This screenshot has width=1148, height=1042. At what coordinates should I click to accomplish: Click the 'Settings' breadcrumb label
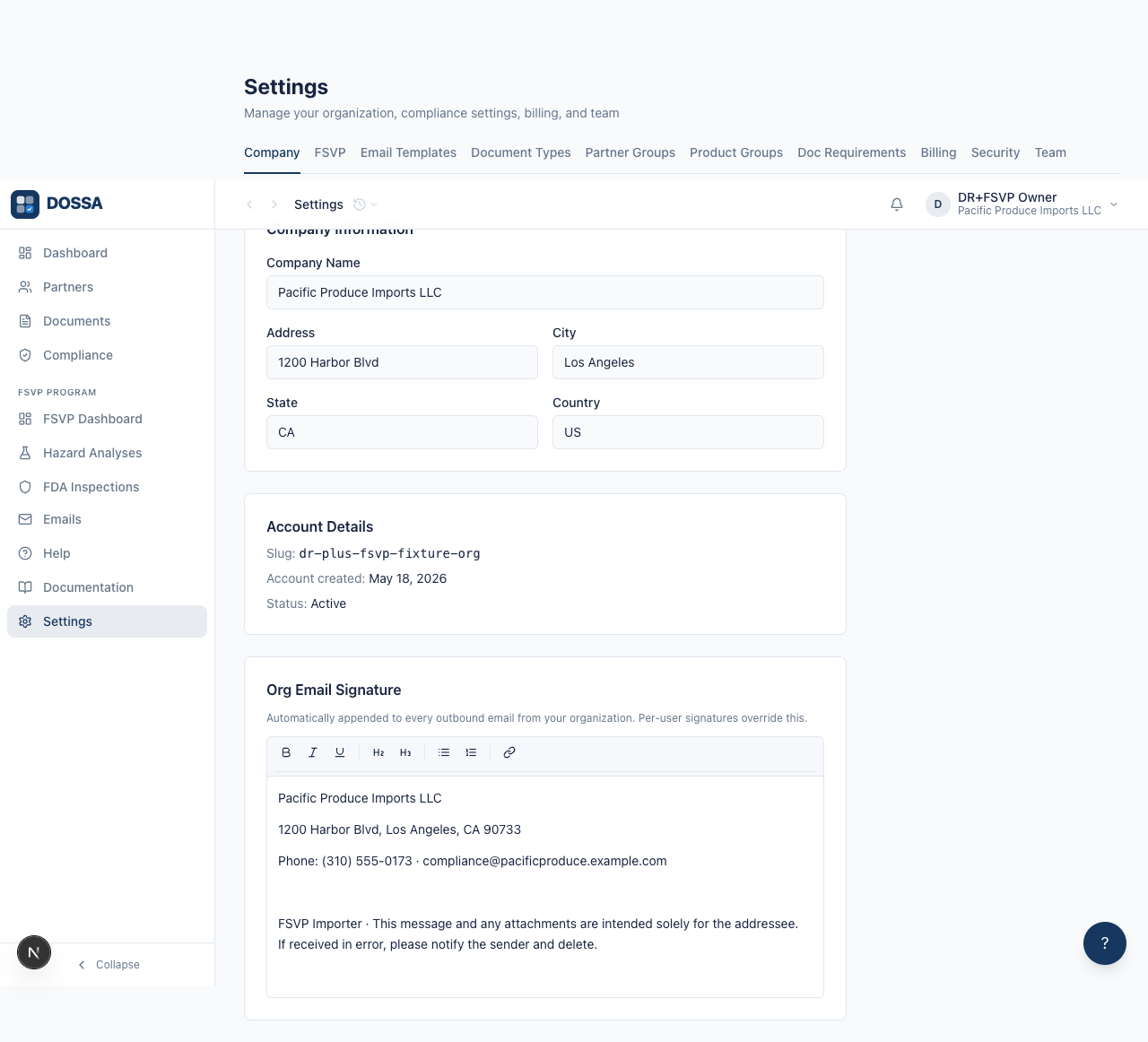pos(318,204)
